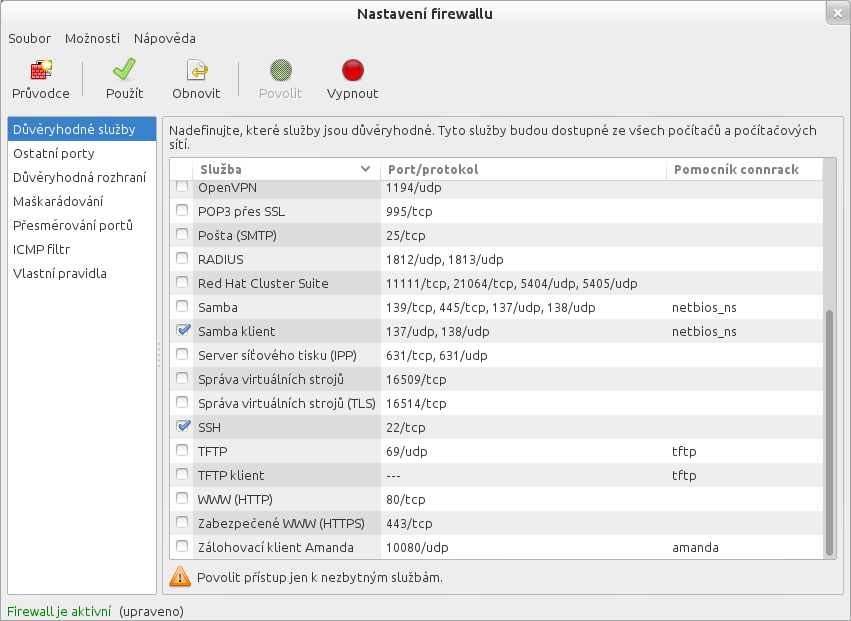The width and height of the screenshot is (851, 621).
Task: Open the Nápověda help menu
Action: [x=164, y=38]
